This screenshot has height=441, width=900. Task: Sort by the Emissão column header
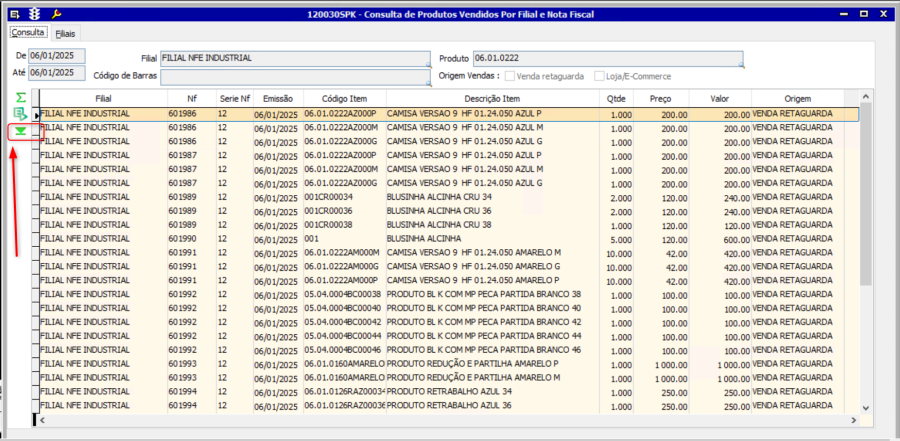(x=278, y=99)
